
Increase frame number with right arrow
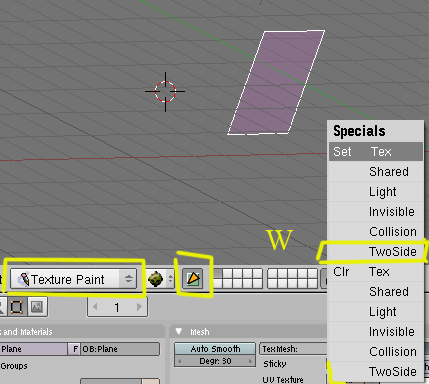pos(139,307)
